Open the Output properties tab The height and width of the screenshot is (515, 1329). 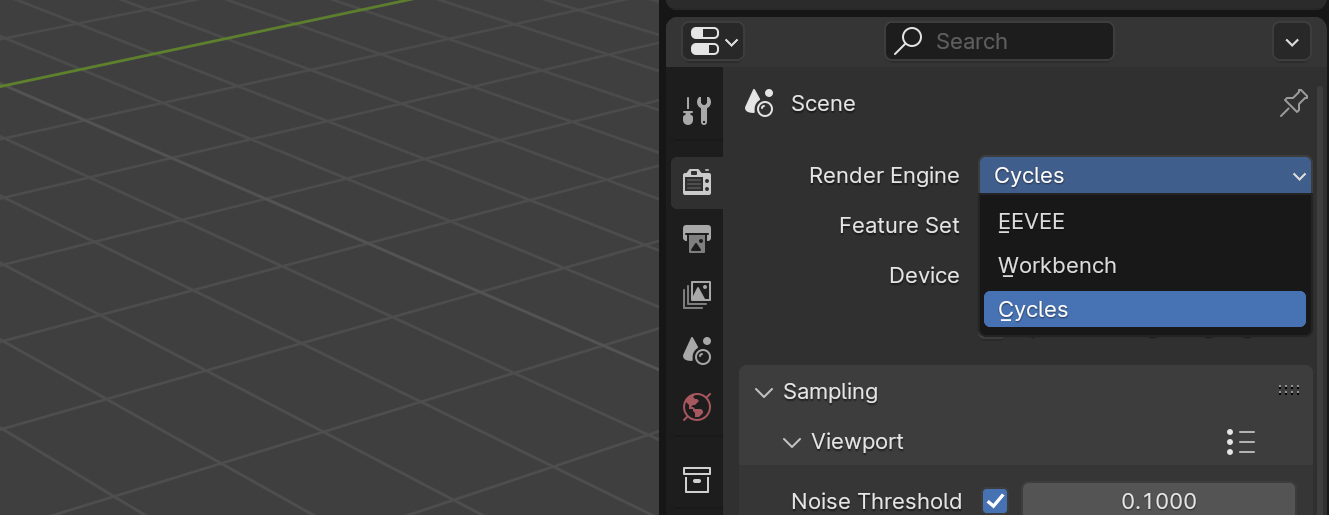696,239
